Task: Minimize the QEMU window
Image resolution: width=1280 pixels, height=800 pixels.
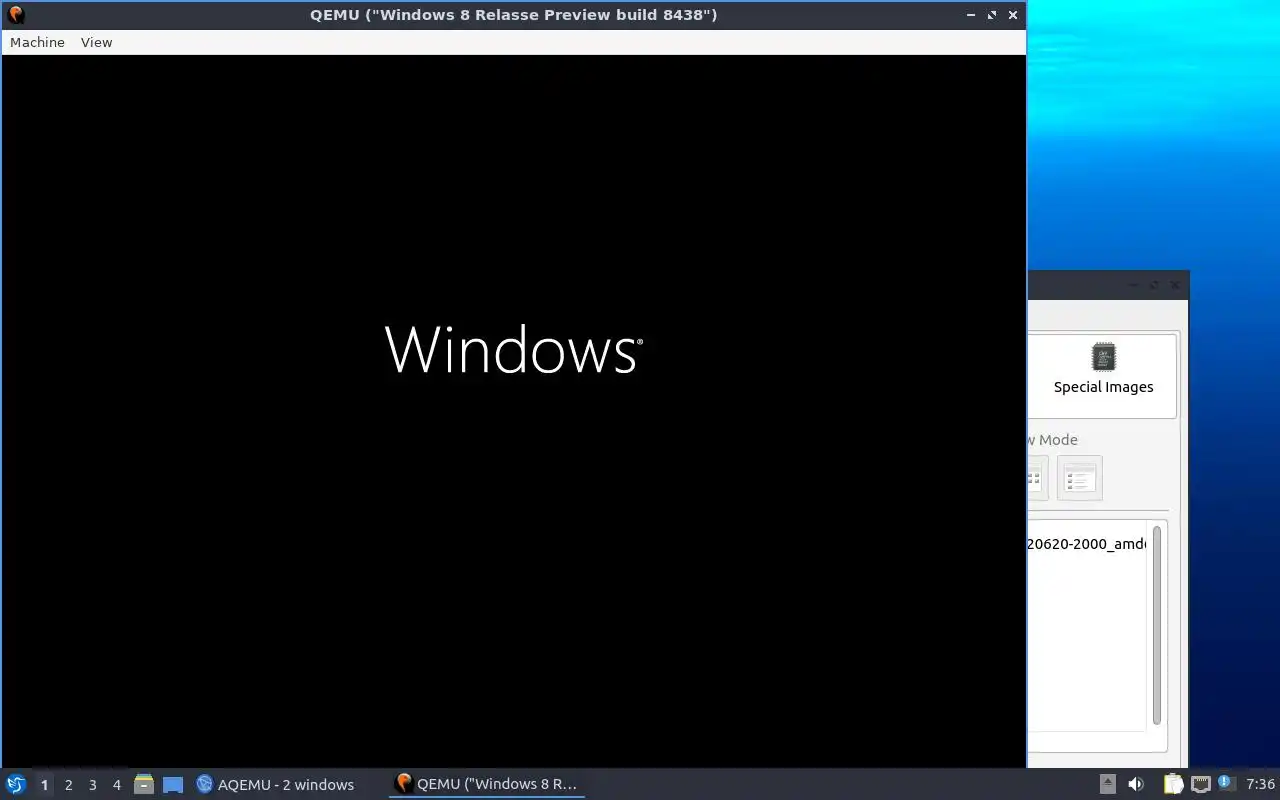Action: [971, 15]
